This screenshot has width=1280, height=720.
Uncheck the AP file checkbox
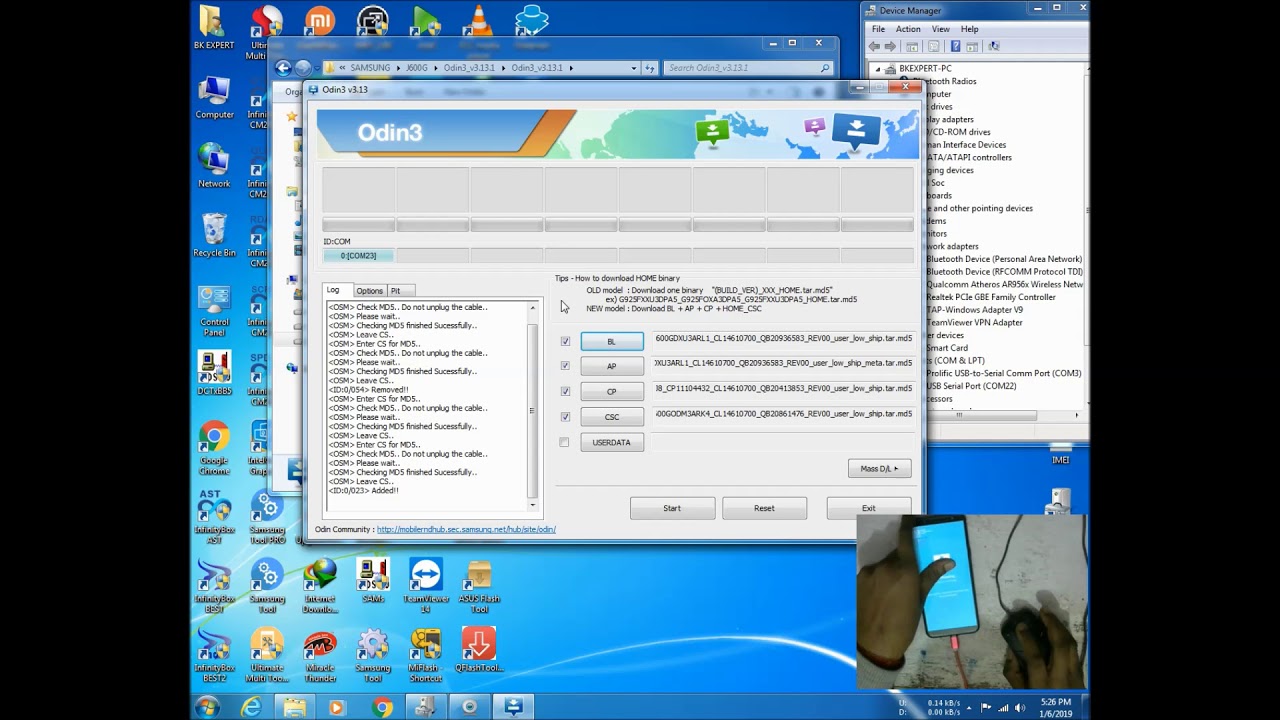[x=565, y=366]
